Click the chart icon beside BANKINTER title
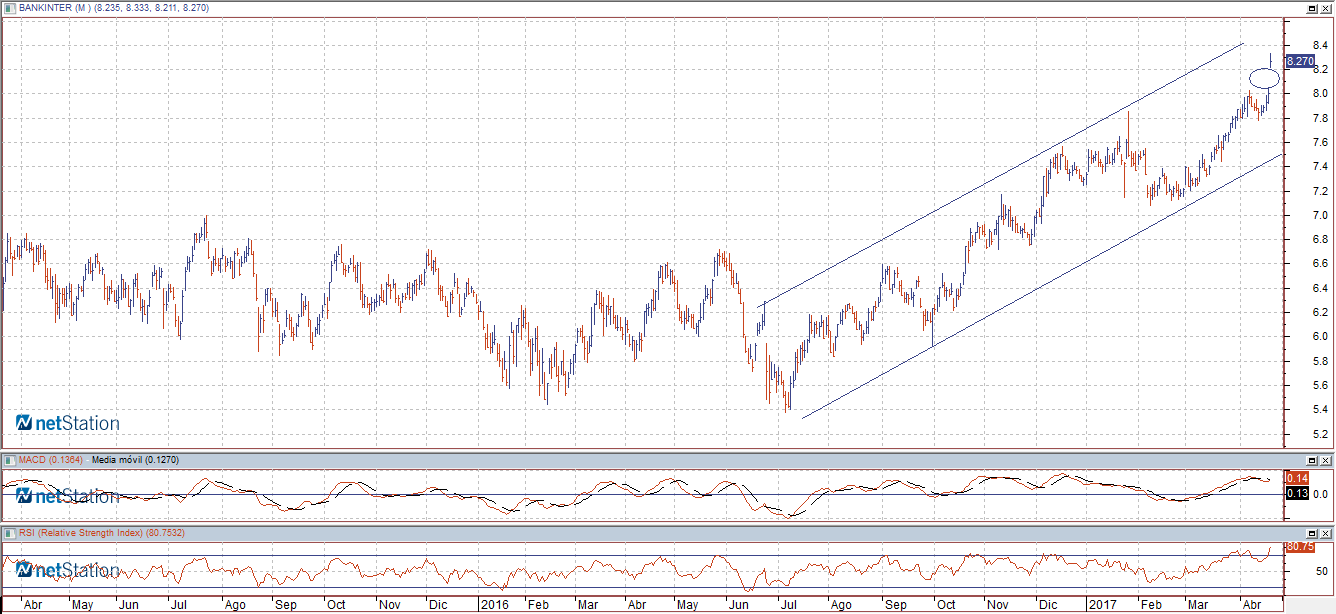The height and width of the screenshot is (614, 1336). [9, 6]
